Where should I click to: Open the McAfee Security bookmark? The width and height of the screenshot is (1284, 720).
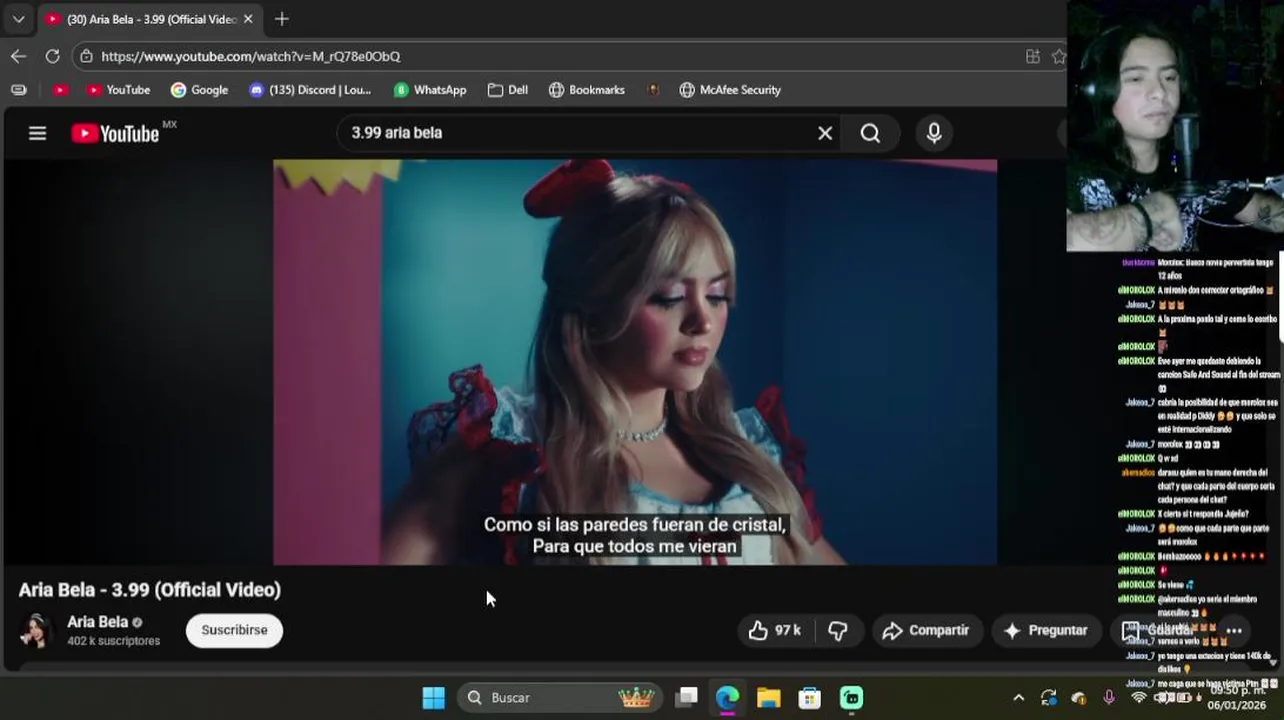(x=730, y=90)
